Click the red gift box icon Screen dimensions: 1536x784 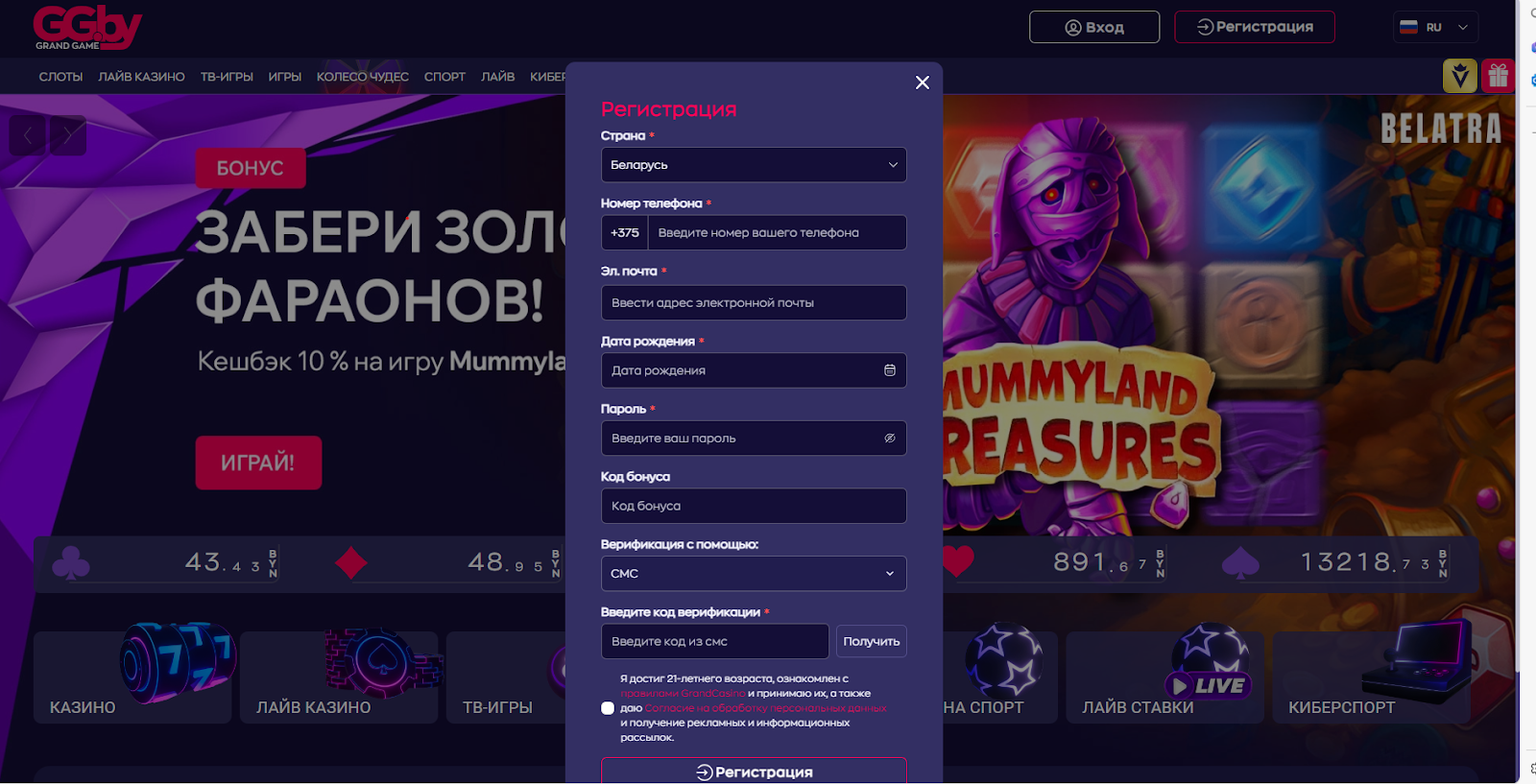pyautogui.click(x=1498, y=76)
